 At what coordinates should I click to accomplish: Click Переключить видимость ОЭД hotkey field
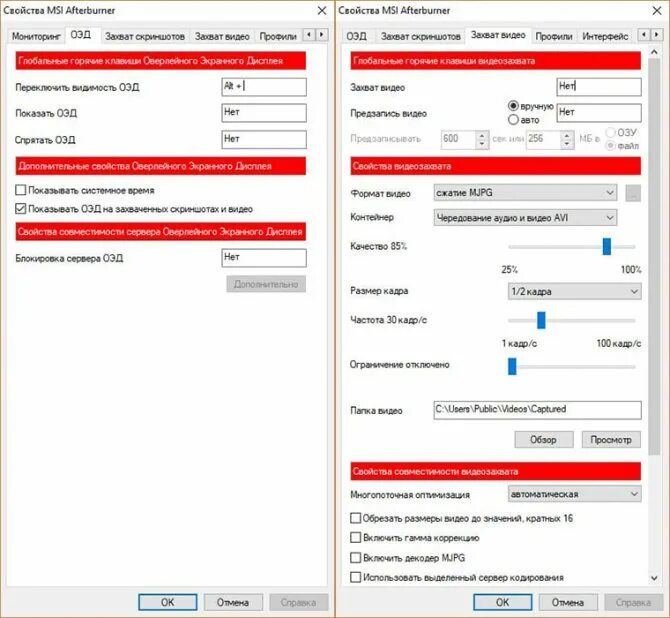click(x=264, y=87)
